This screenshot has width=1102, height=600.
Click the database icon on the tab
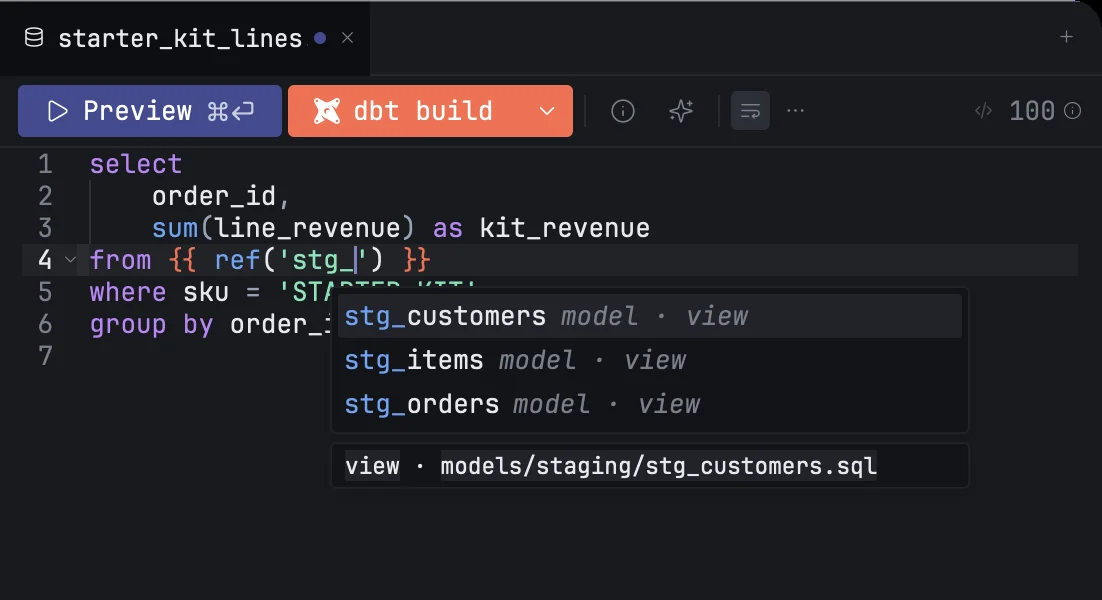point(34,37)
